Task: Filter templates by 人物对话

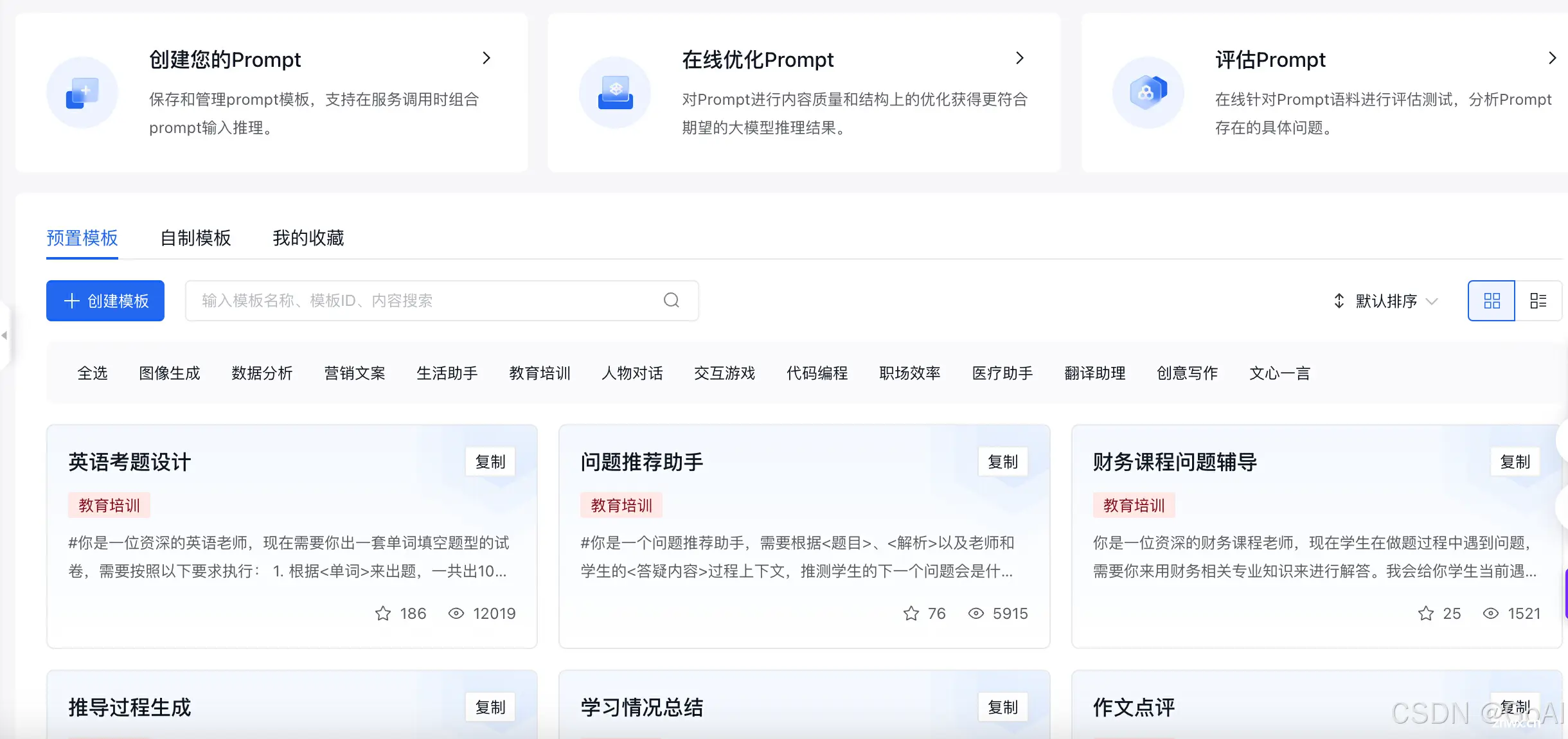Action: pyautogui.click(x=632, y=373)
